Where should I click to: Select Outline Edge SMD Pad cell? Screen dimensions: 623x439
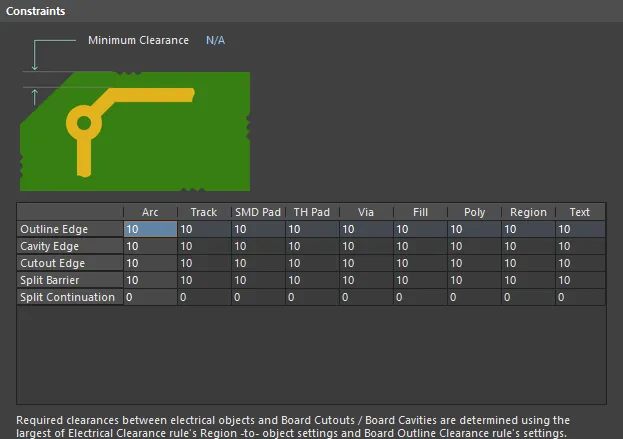[x=258, y=229]
